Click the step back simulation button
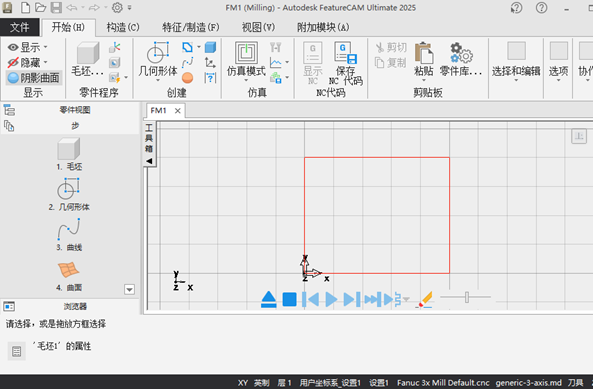593x389 pixels. pos(310,299)
